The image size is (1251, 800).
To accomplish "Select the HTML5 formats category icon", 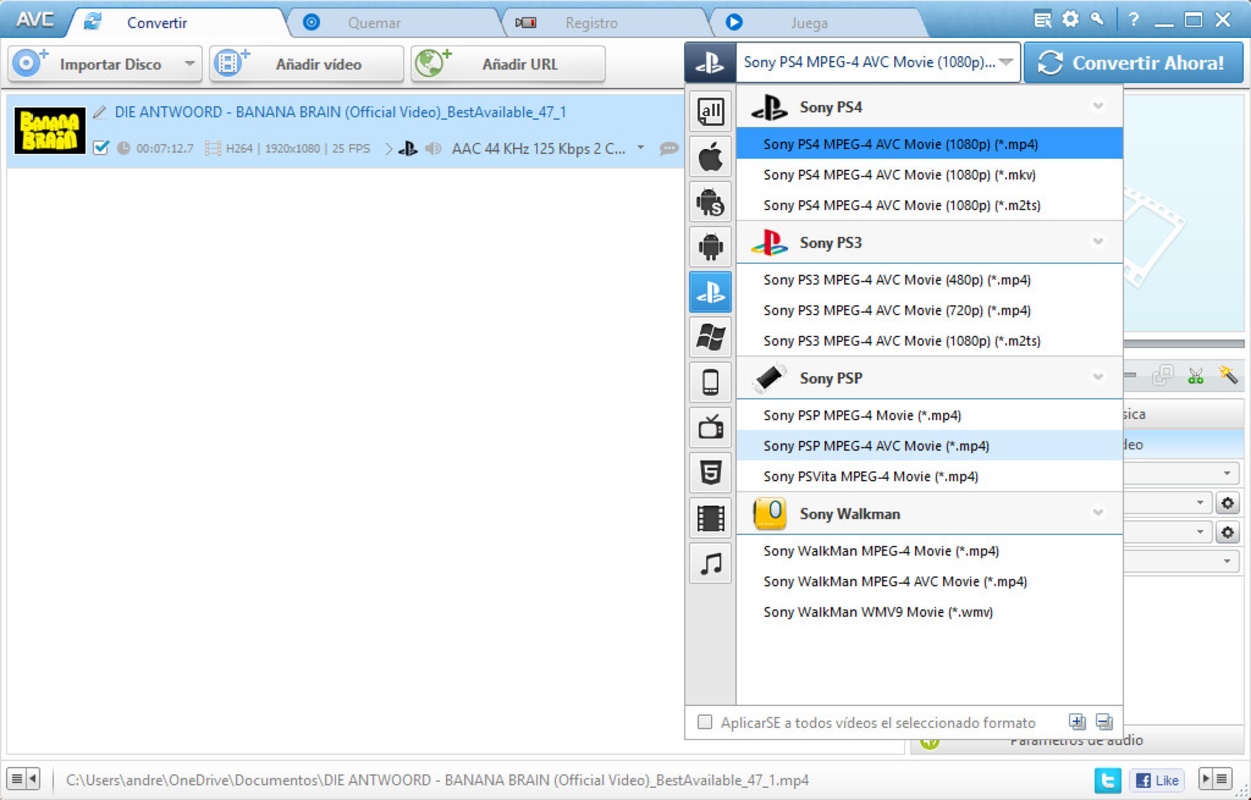I will [x=710, y=471].
